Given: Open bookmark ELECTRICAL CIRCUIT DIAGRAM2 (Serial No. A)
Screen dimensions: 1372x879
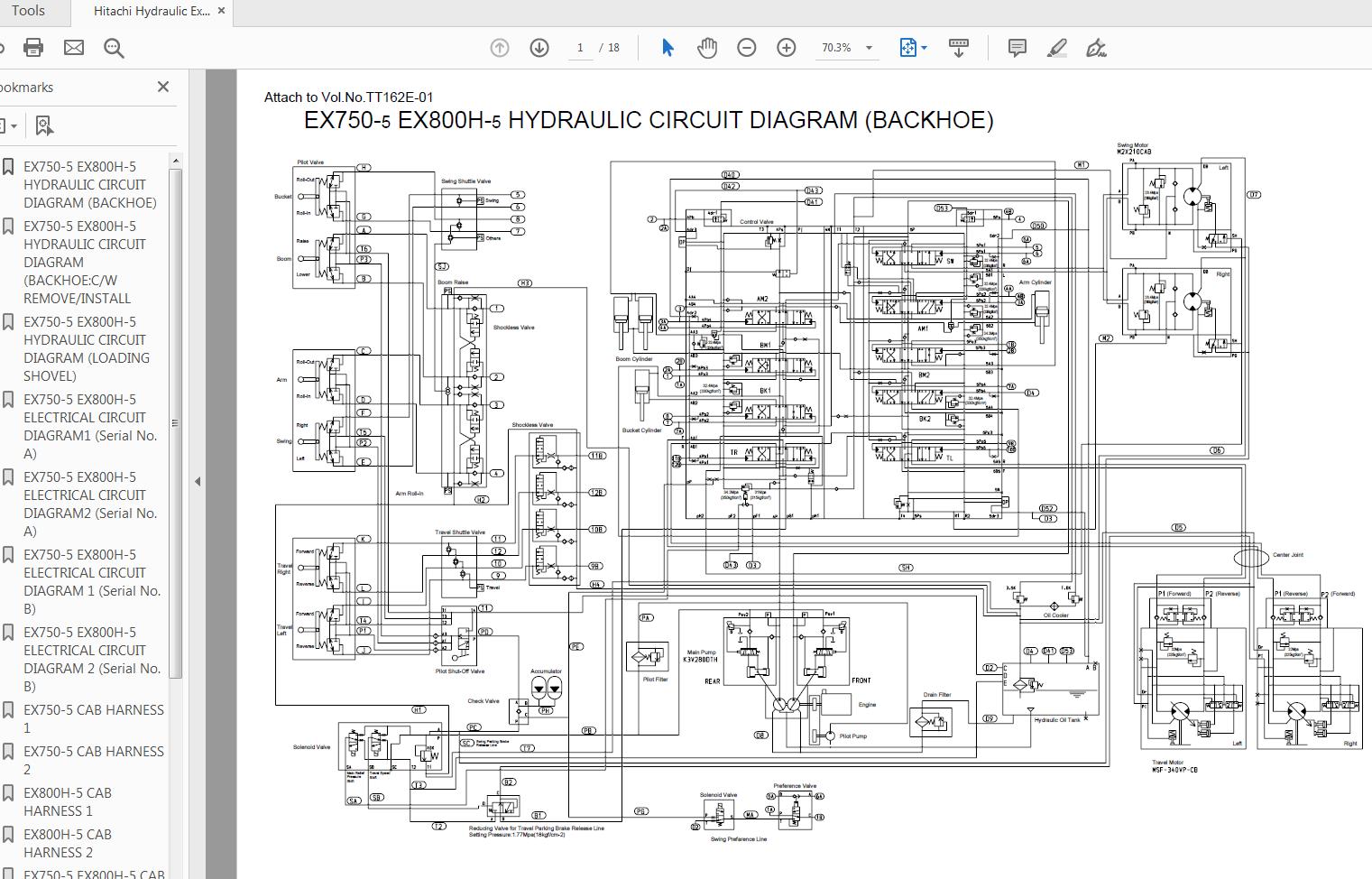Looking at the screenshot, I should 90,504.
